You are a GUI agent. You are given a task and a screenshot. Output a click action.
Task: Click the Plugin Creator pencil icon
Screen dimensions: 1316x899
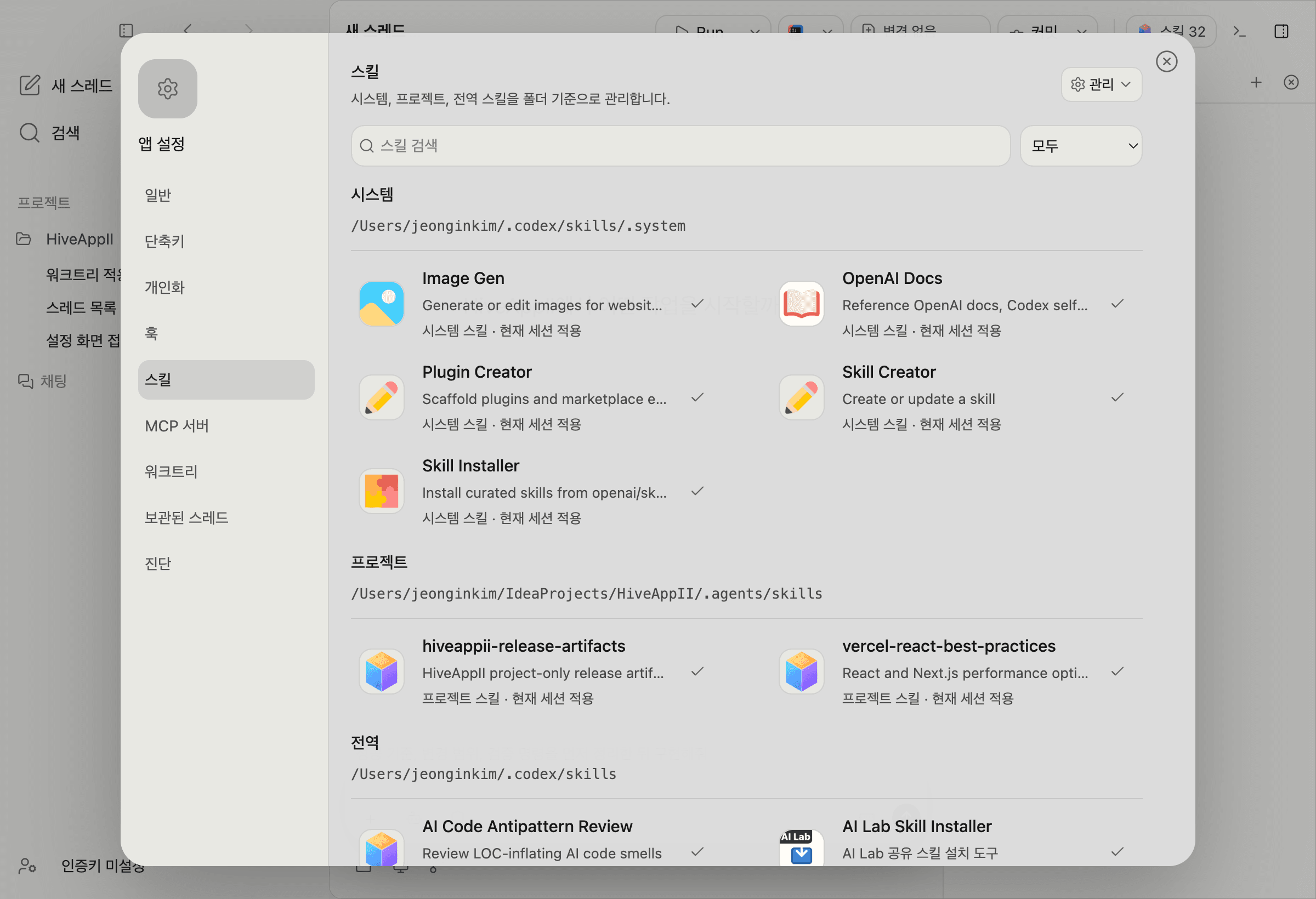pos(381,397)
